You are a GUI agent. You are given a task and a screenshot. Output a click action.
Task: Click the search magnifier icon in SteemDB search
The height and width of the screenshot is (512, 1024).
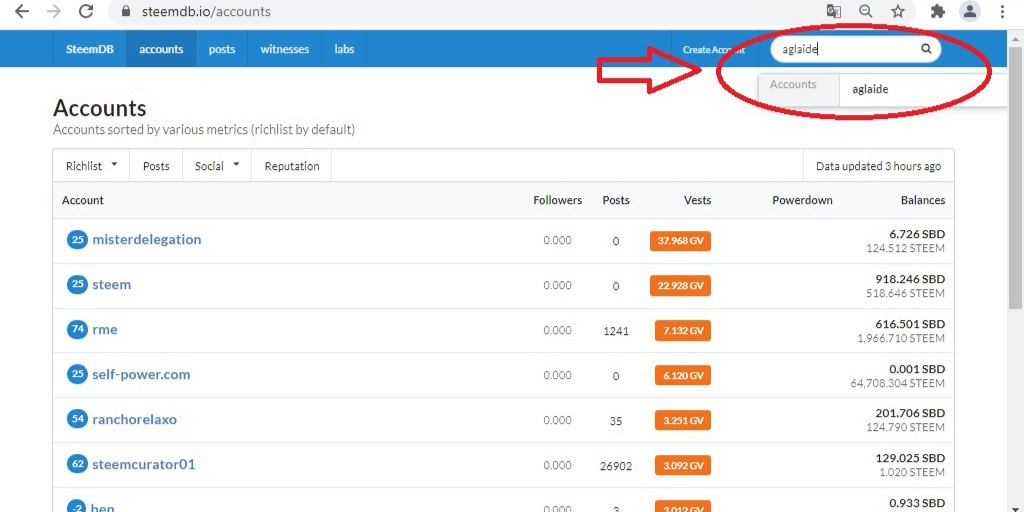[926, 48]
